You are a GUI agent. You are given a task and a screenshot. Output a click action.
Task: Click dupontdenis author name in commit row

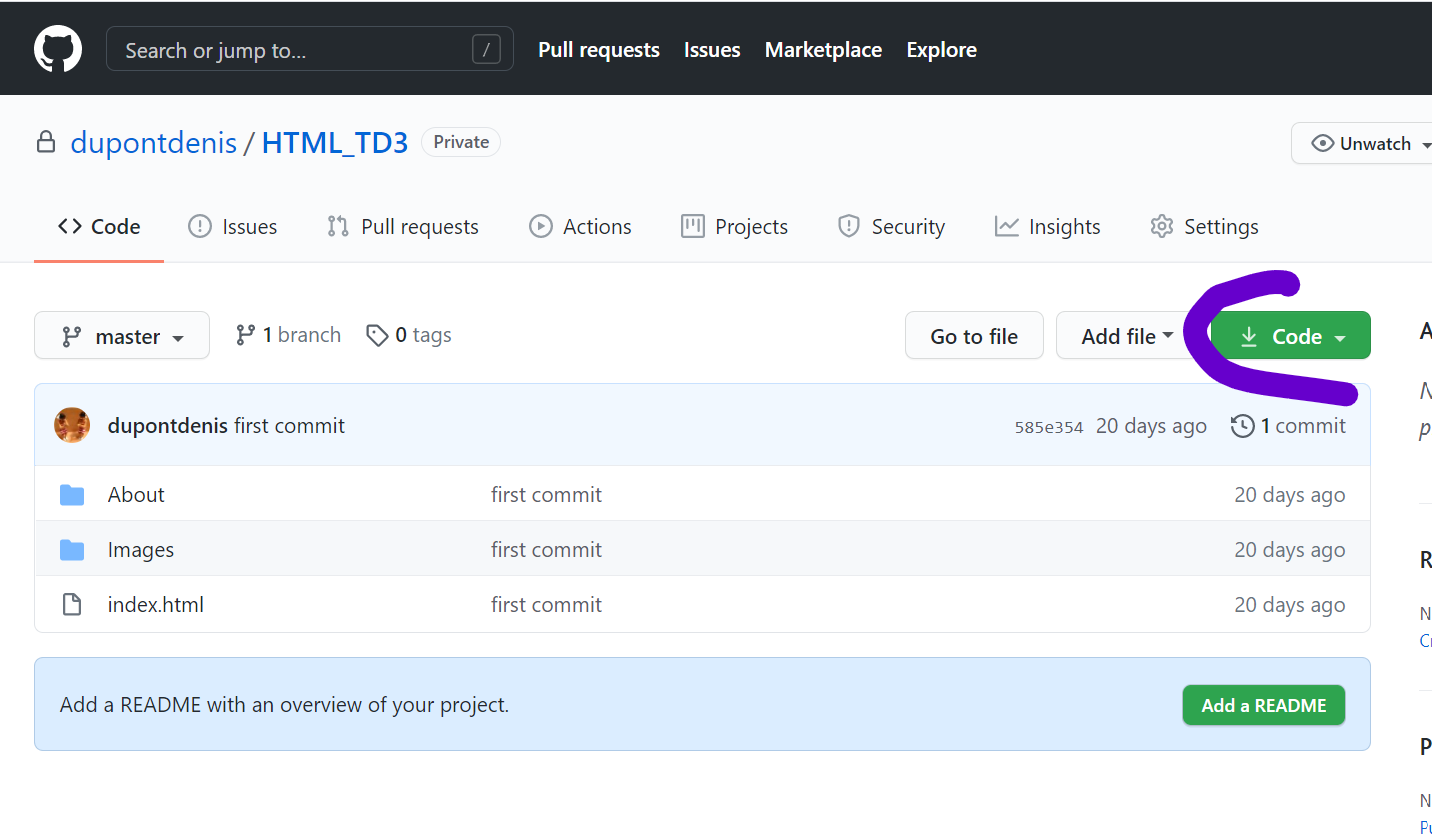pyautogui.click(x=167, y=426)
